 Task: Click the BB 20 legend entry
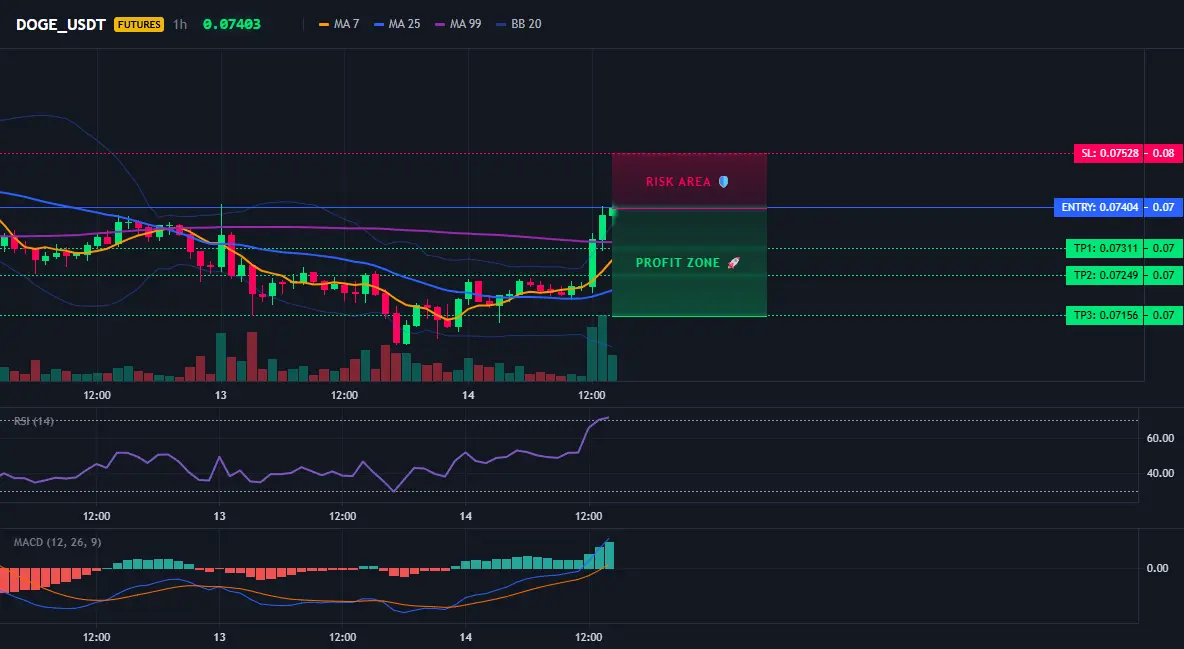[x=519, y=24]
